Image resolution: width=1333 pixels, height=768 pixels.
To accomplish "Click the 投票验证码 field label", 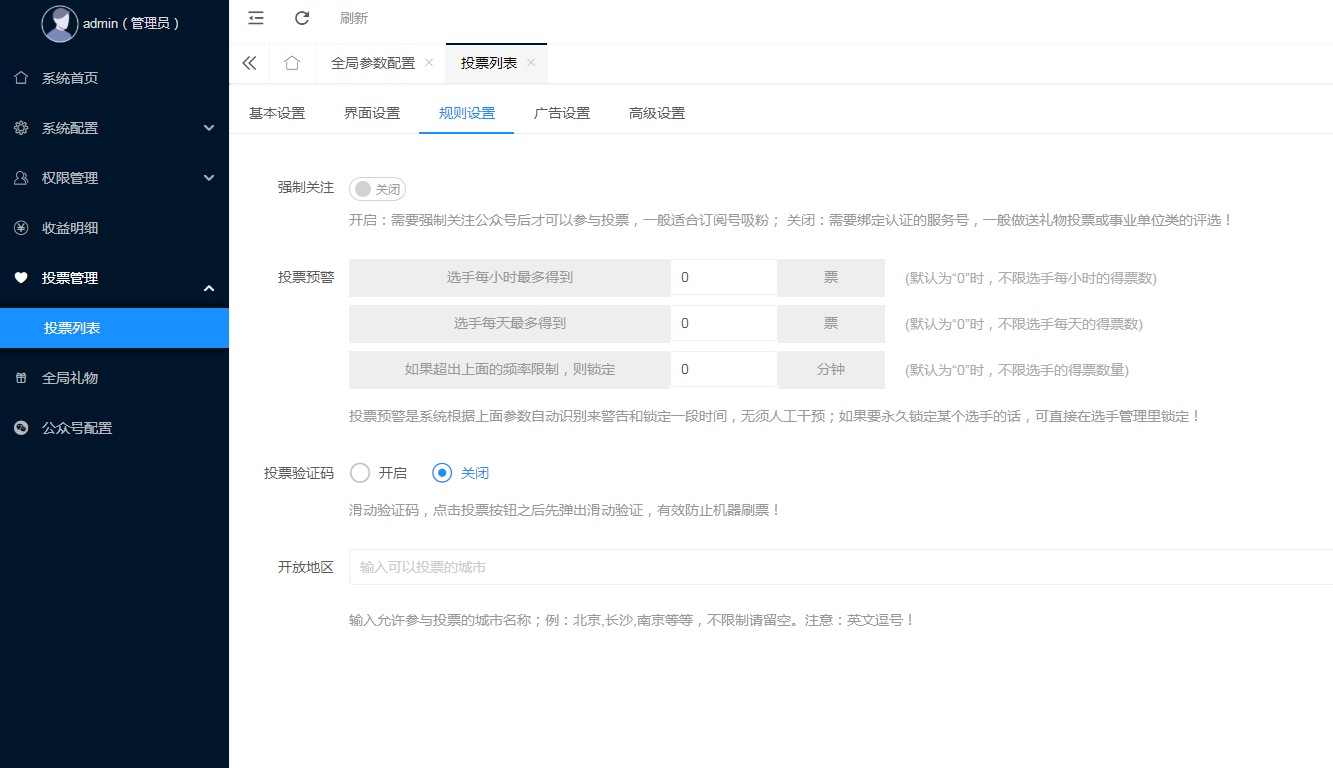I will (x=299, y=473).
